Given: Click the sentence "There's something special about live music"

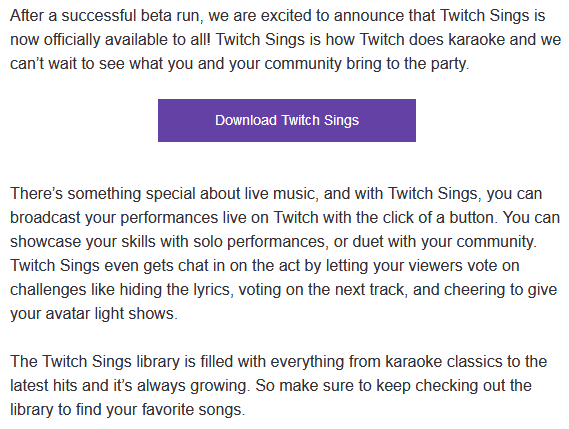Looking at the screenshot, I should (164, 193).
